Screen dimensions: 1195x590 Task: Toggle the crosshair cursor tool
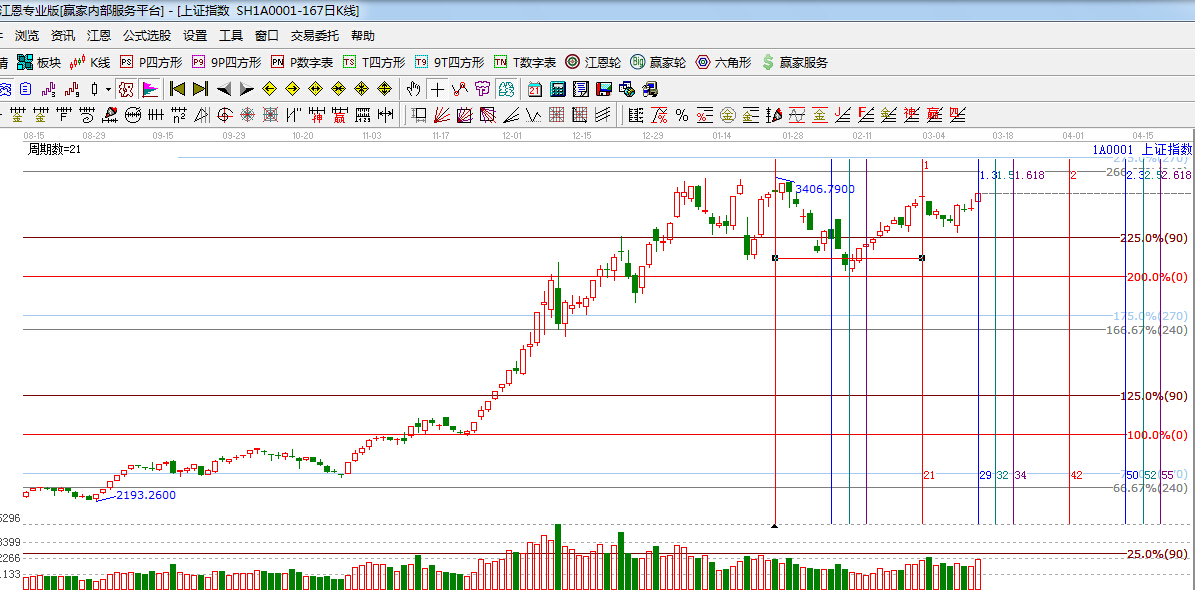pyautogui.click(x=437, y=89)
